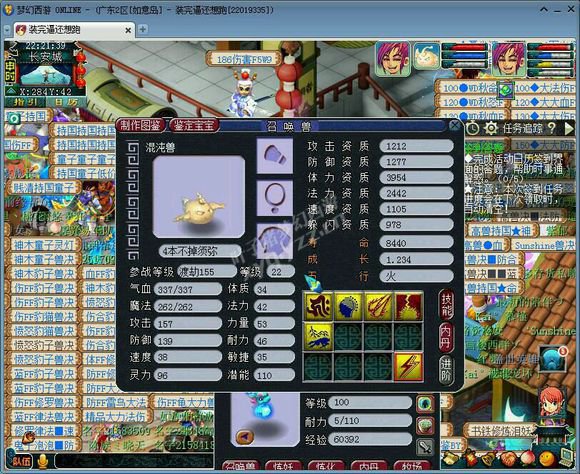Click the left character portrait at top

pyautogui.click(x=393, y=59)
